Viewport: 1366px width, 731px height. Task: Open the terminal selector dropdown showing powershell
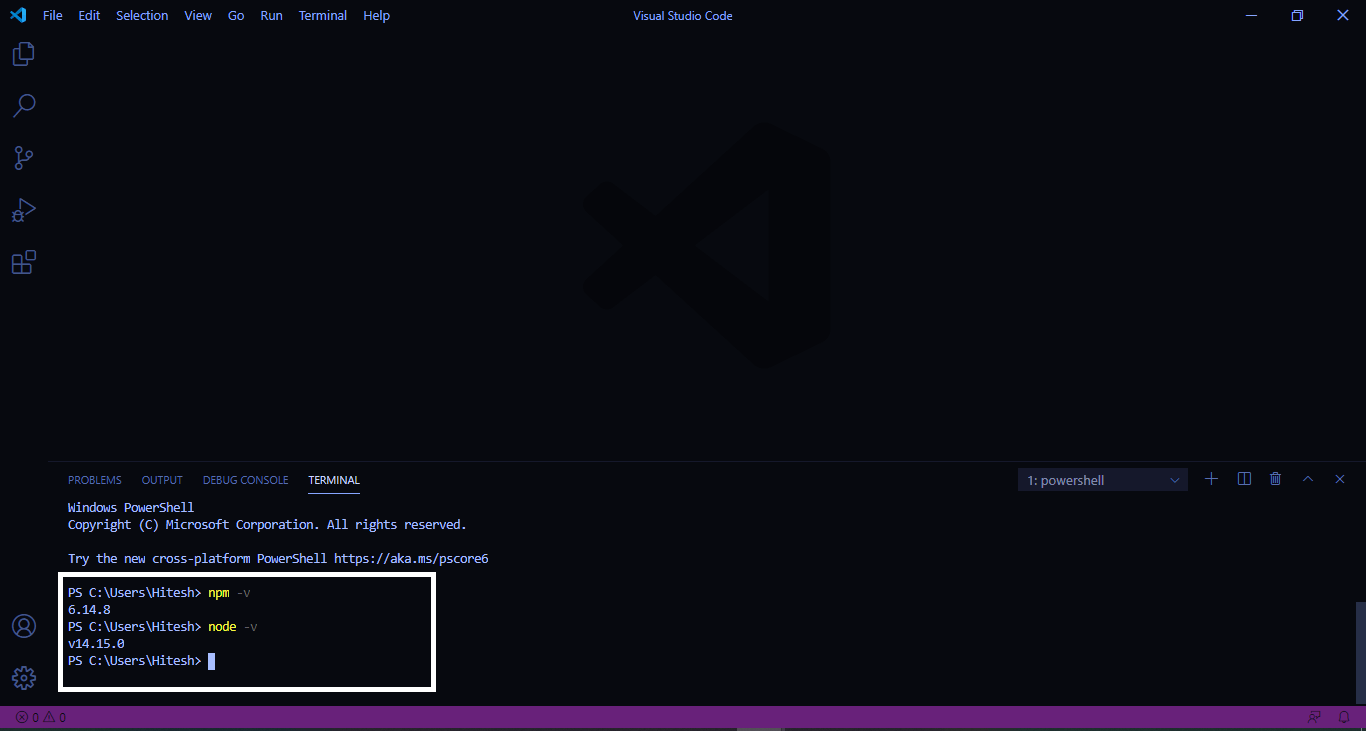coord(1103,480)
